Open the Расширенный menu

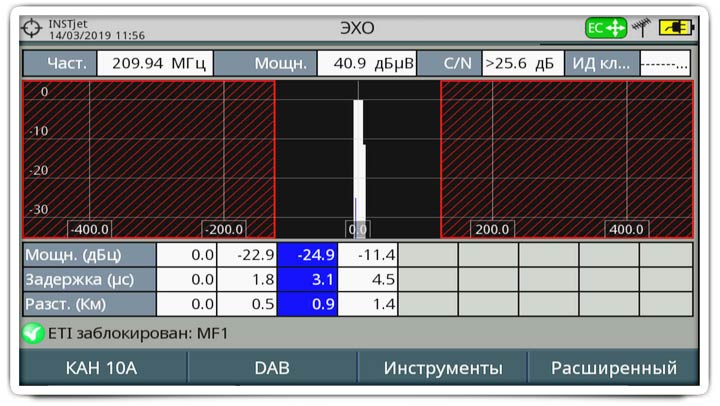(x=613, y=368)
